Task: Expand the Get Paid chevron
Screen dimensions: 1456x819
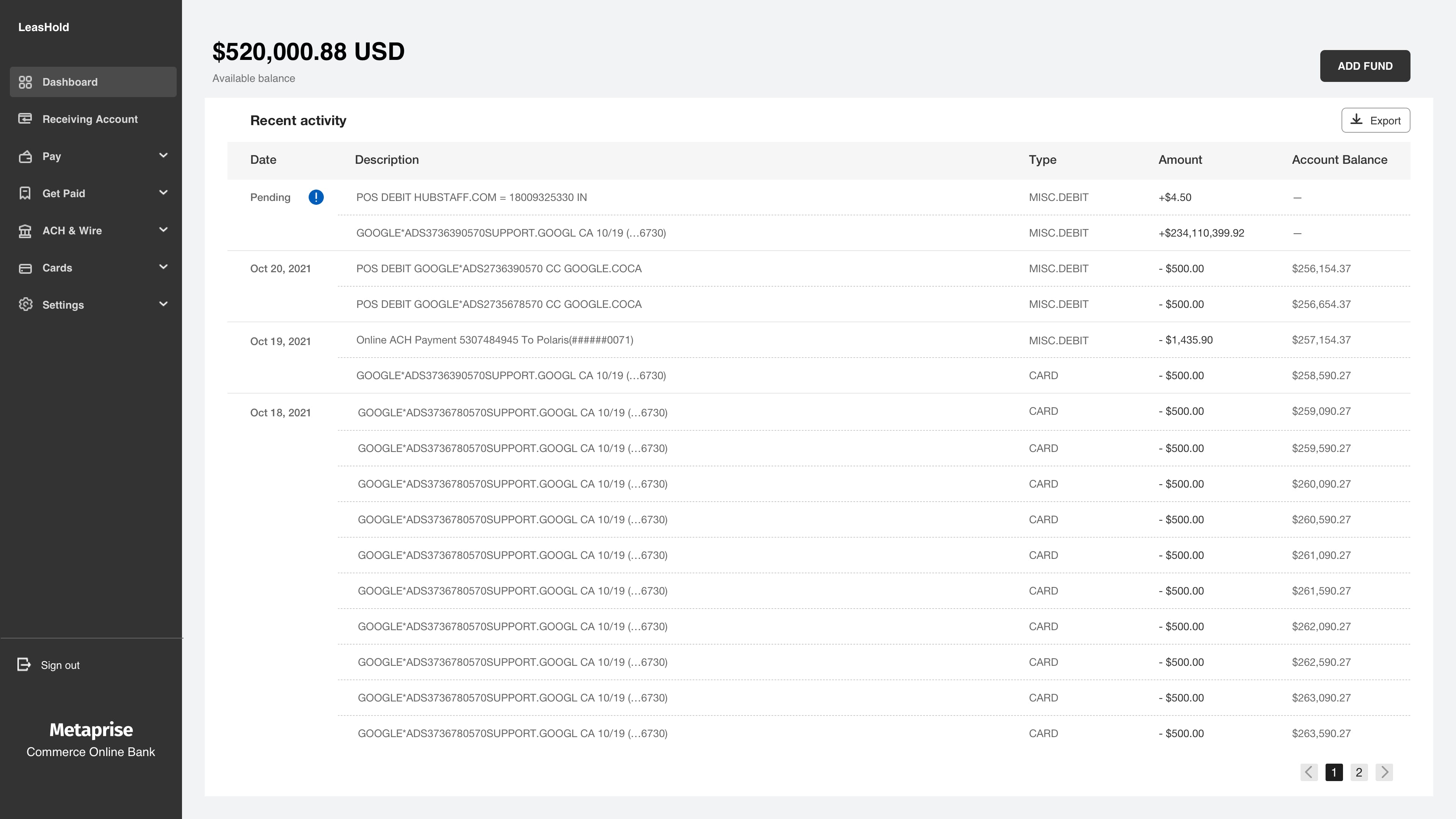Action: [x=163, y=193]
